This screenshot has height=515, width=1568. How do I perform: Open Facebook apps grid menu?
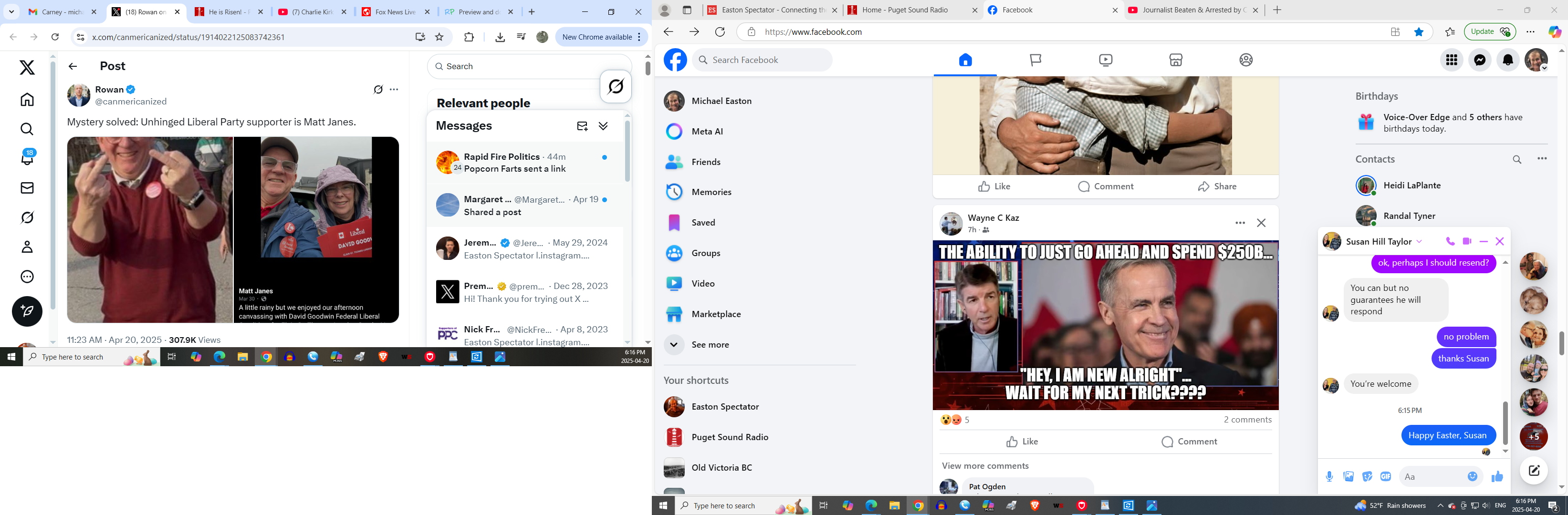[1452, 60]
